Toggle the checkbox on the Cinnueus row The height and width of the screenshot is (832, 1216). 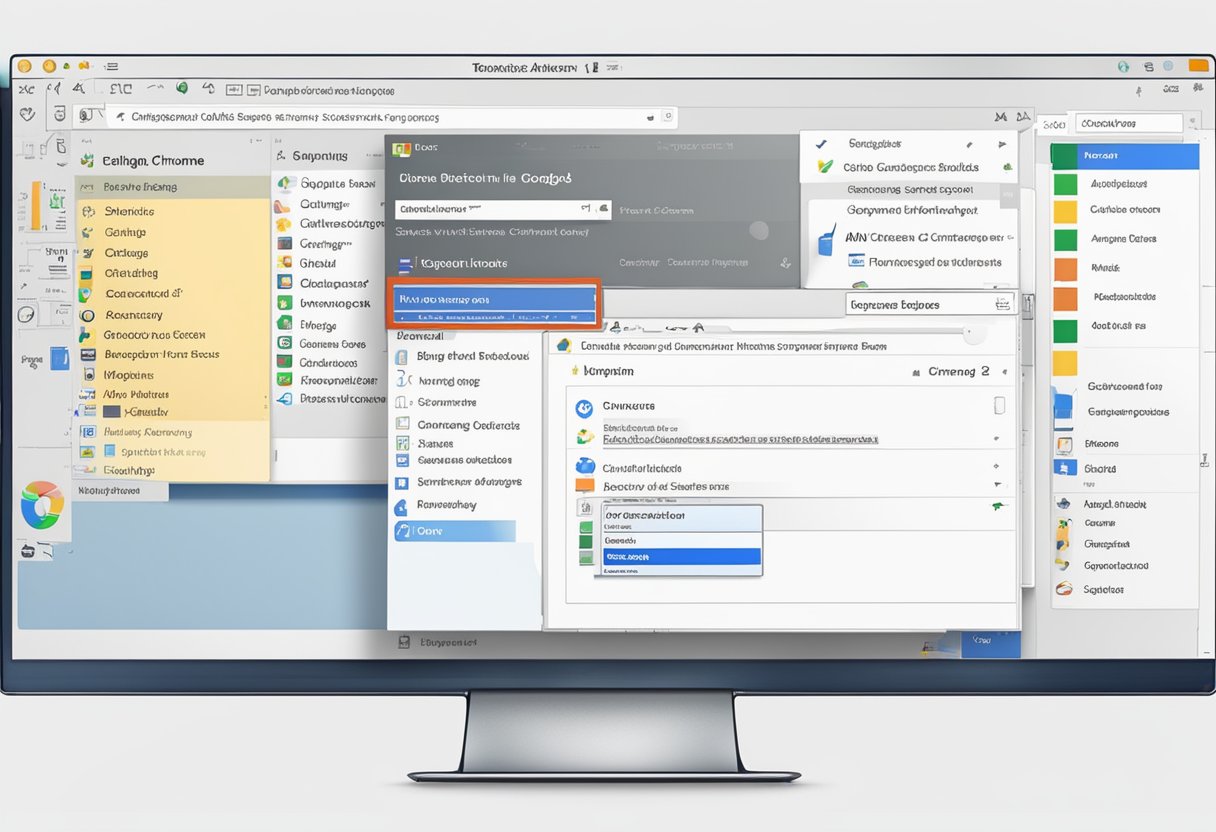tap(998, 405)
